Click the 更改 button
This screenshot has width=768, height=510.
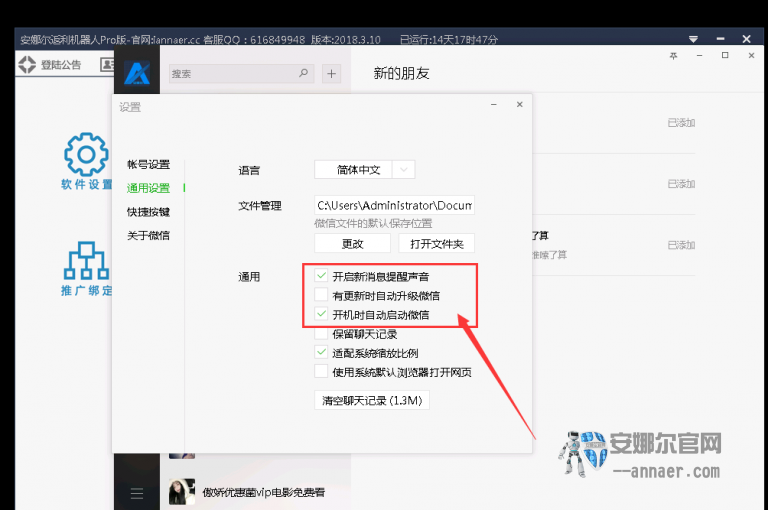click(353, 243)
